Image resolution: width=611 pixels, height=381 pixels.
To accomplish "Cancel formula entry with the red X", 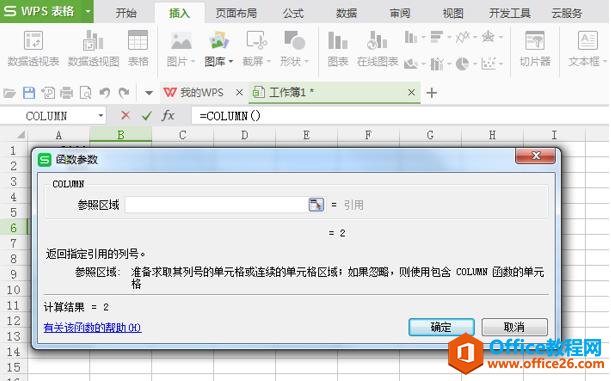I will (125, 115).
